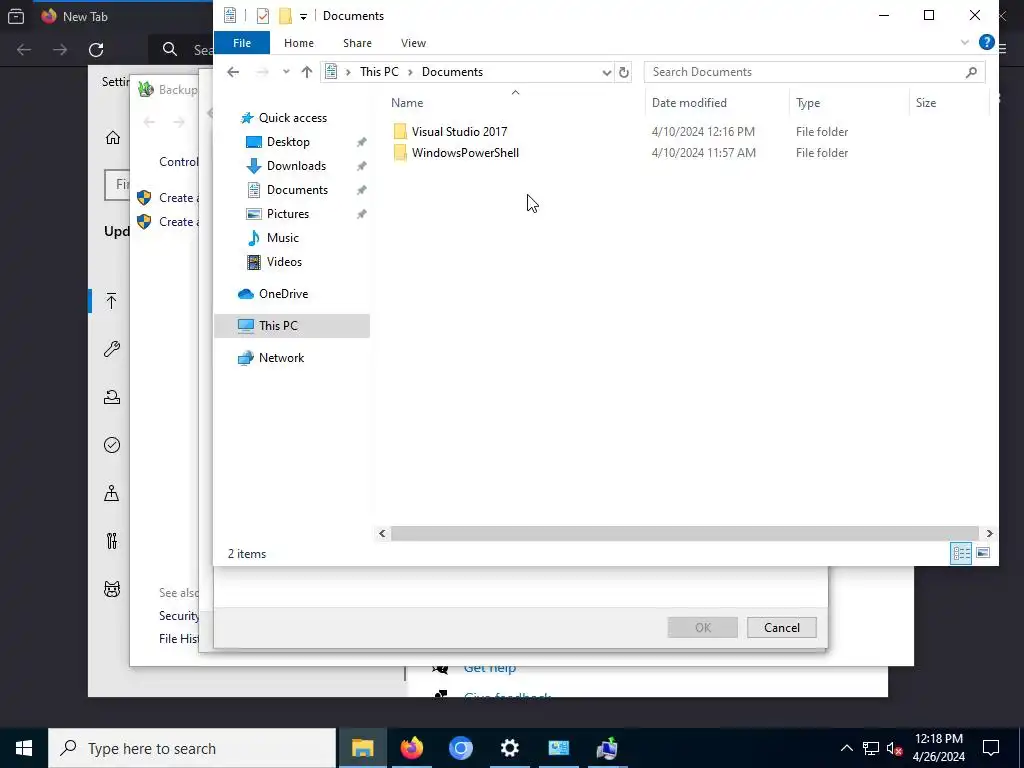Image resolution: width=1024 pixels, height=768 pixels.
Task: Click This PC in address breadcrumb
Action: click(379, 72)
